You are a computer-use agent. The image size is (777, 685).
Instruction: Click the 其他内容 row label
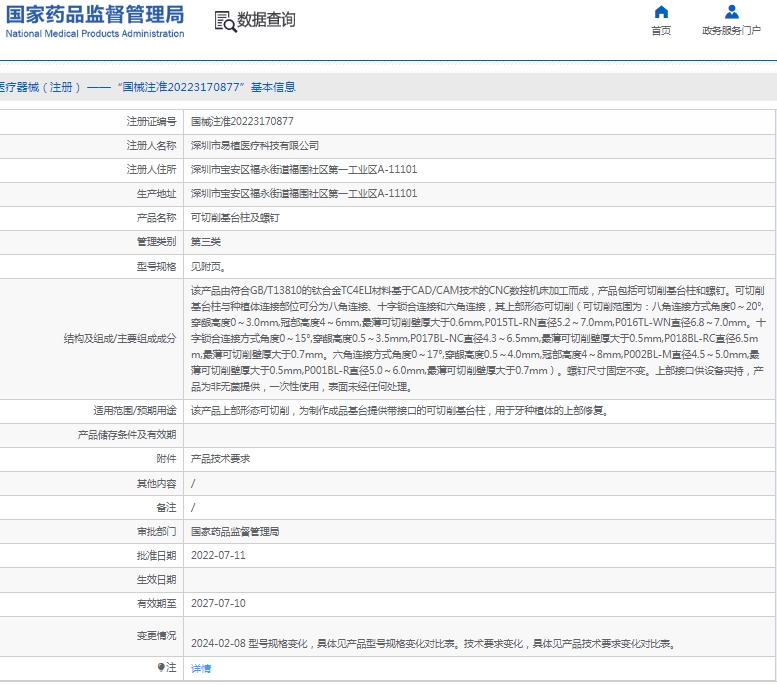click(x=156, y=483)
